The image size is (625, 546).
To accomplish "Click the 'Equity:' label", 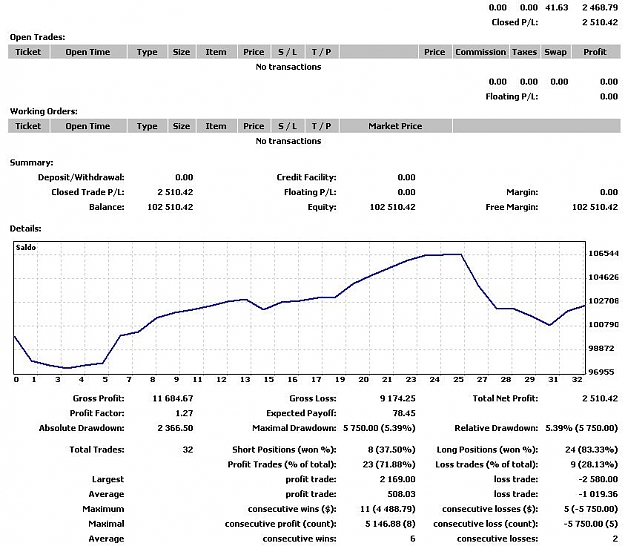I will pos(322,207).
